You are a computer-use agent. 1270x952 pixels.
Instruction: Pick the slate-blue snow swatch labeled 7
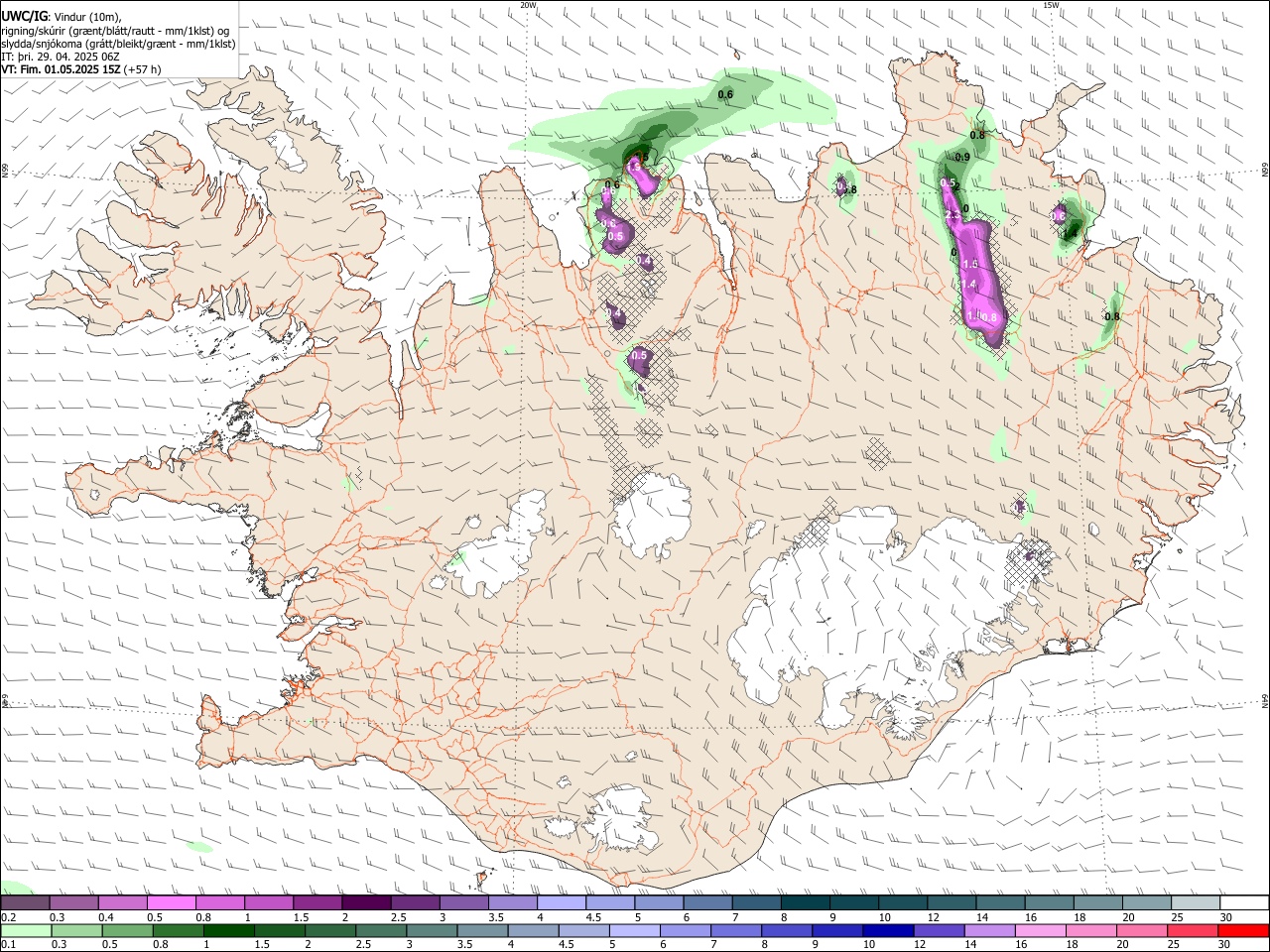pyautogui.click(x=755, y=903)
